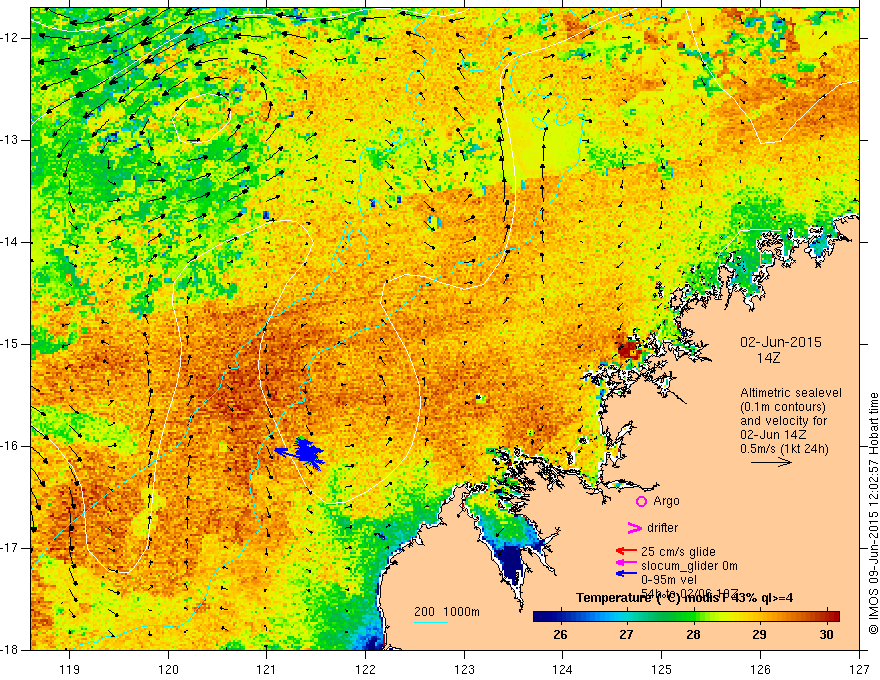Click the longitude axis label 124
The width and height of the screenshot is (880, 680).
click(563, 669)
